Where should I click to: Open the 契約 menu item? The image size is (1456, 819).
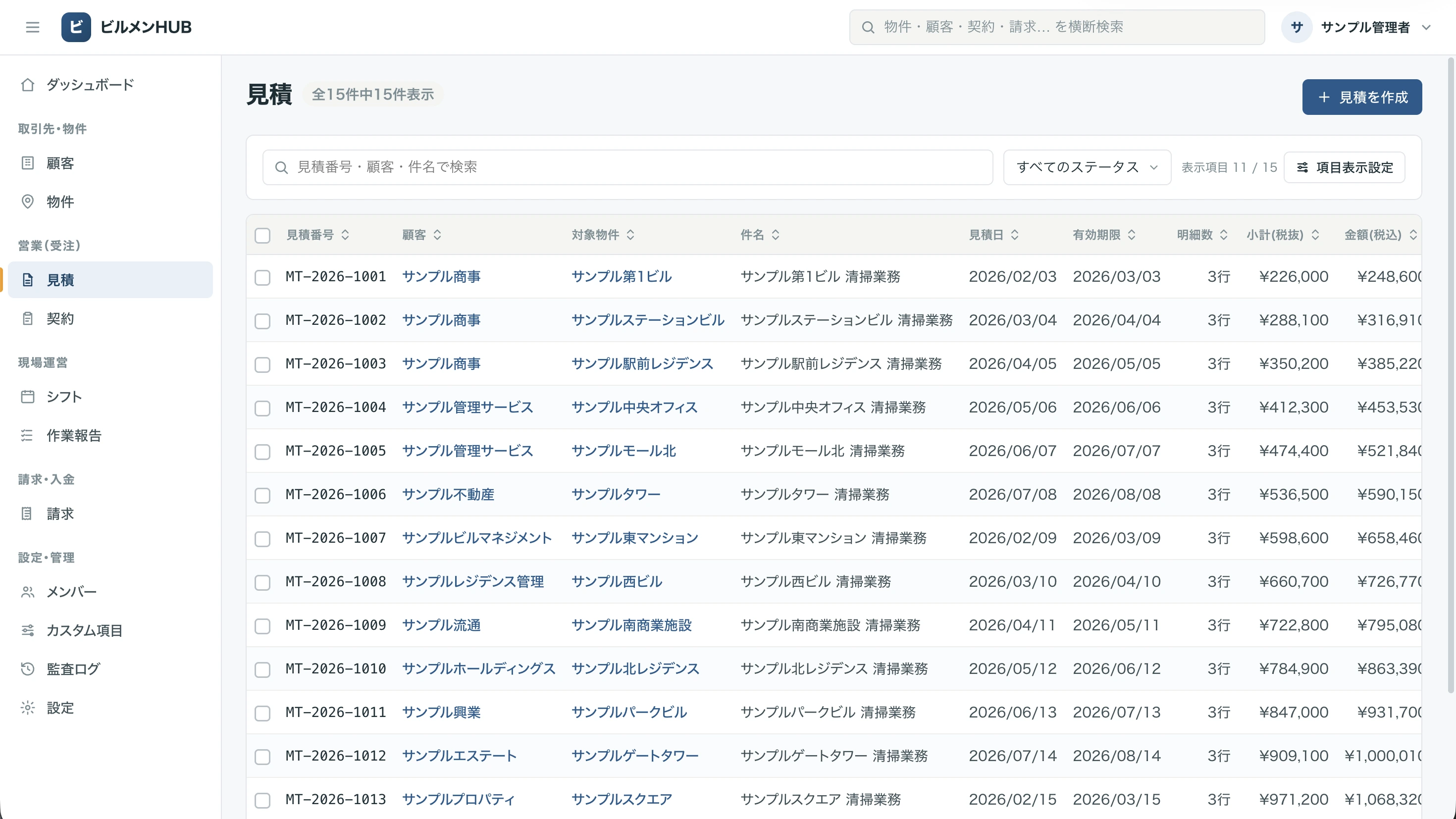[x=110, y=319]
